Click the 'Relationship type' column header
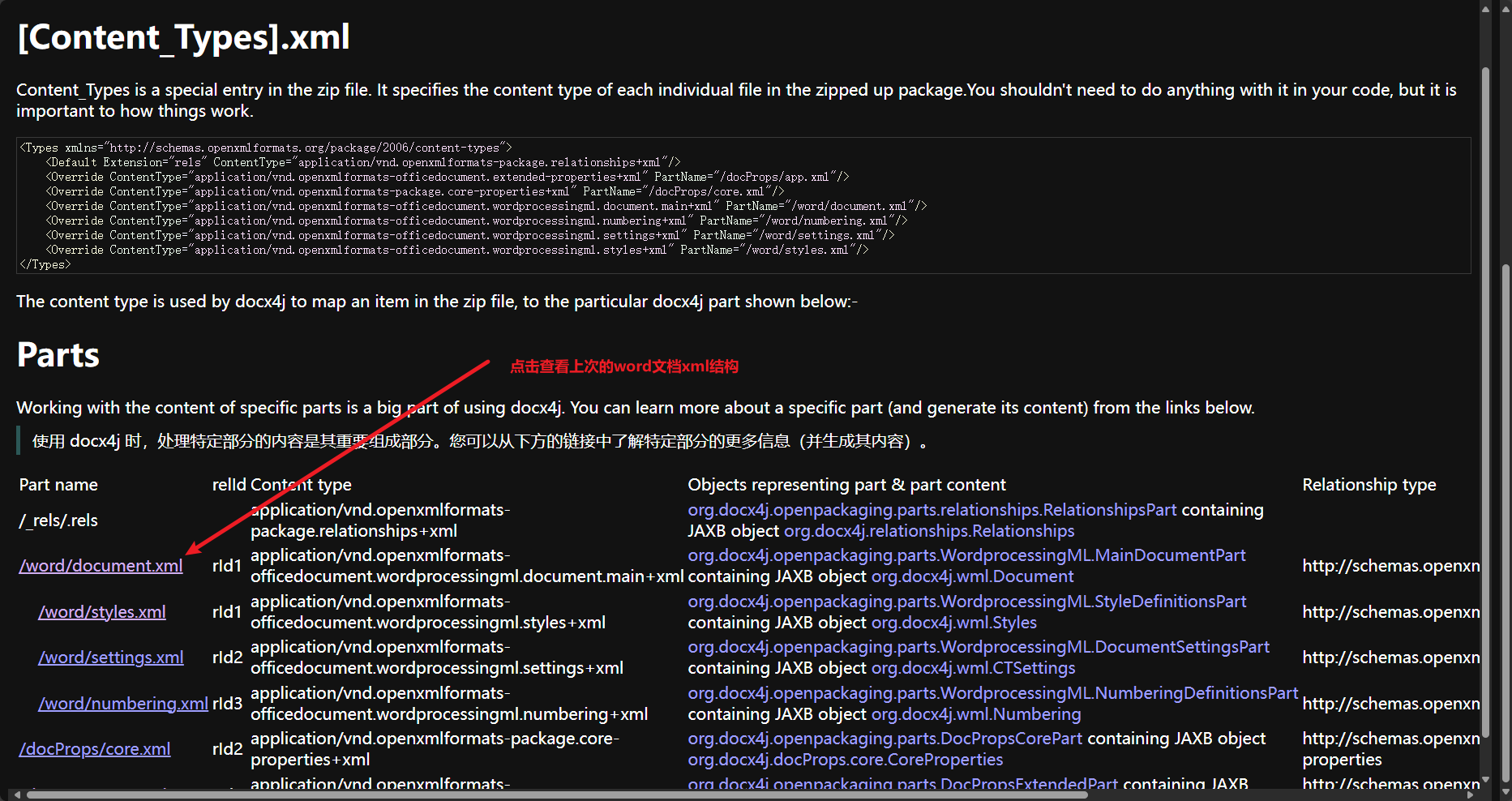 1369,485
